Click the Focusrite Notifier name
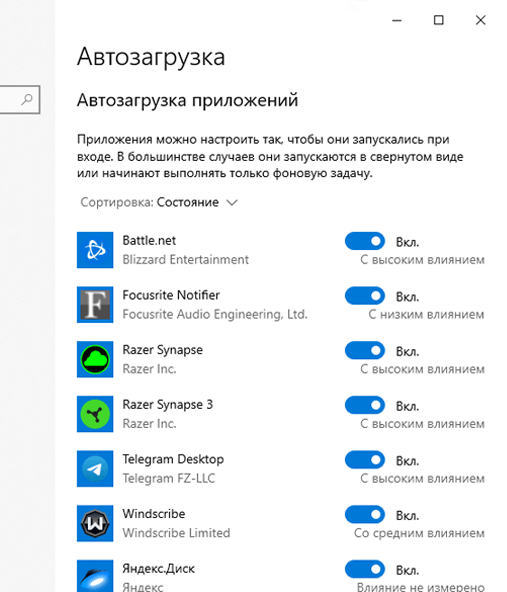 (171, 295)
